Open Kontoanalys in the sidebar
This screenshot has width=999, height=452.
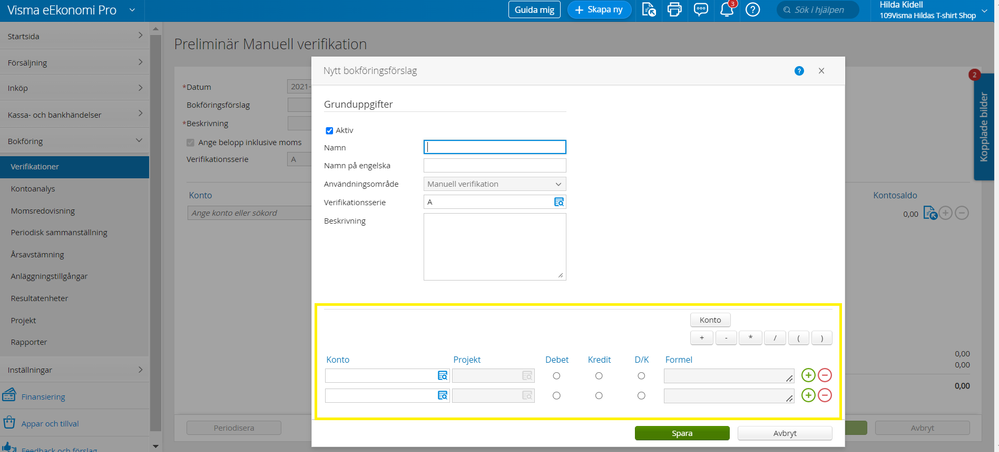click(x=33, y=186)
